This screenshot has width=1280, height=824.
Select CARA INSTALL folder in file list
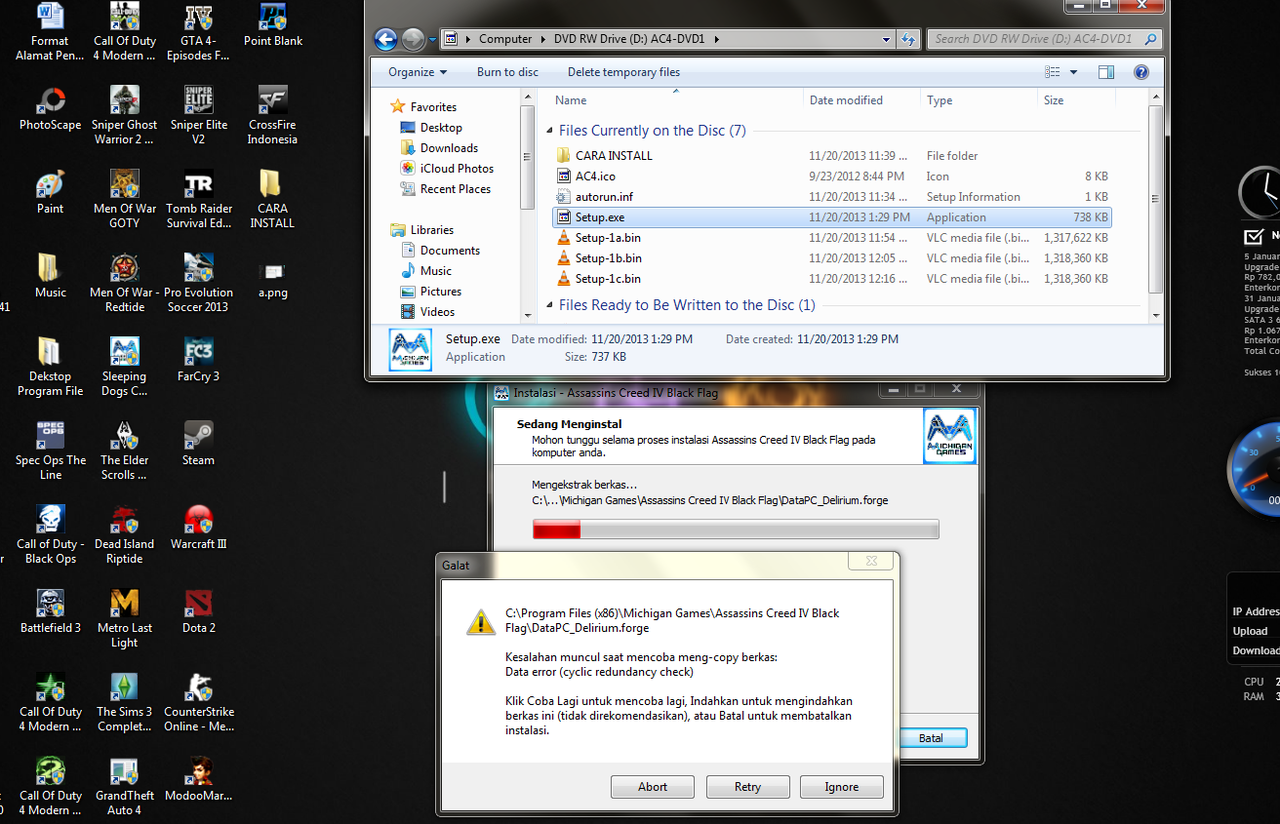pos(831,156)
